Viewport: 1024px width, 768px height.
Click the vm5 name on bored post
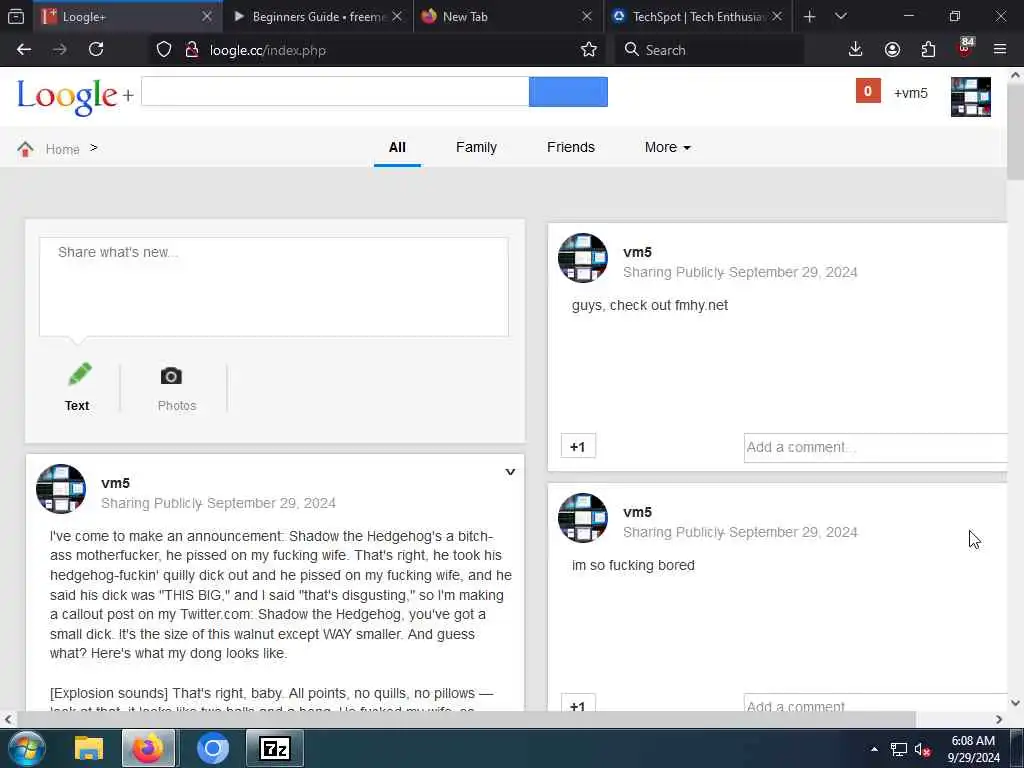click(x=637, y=512)
